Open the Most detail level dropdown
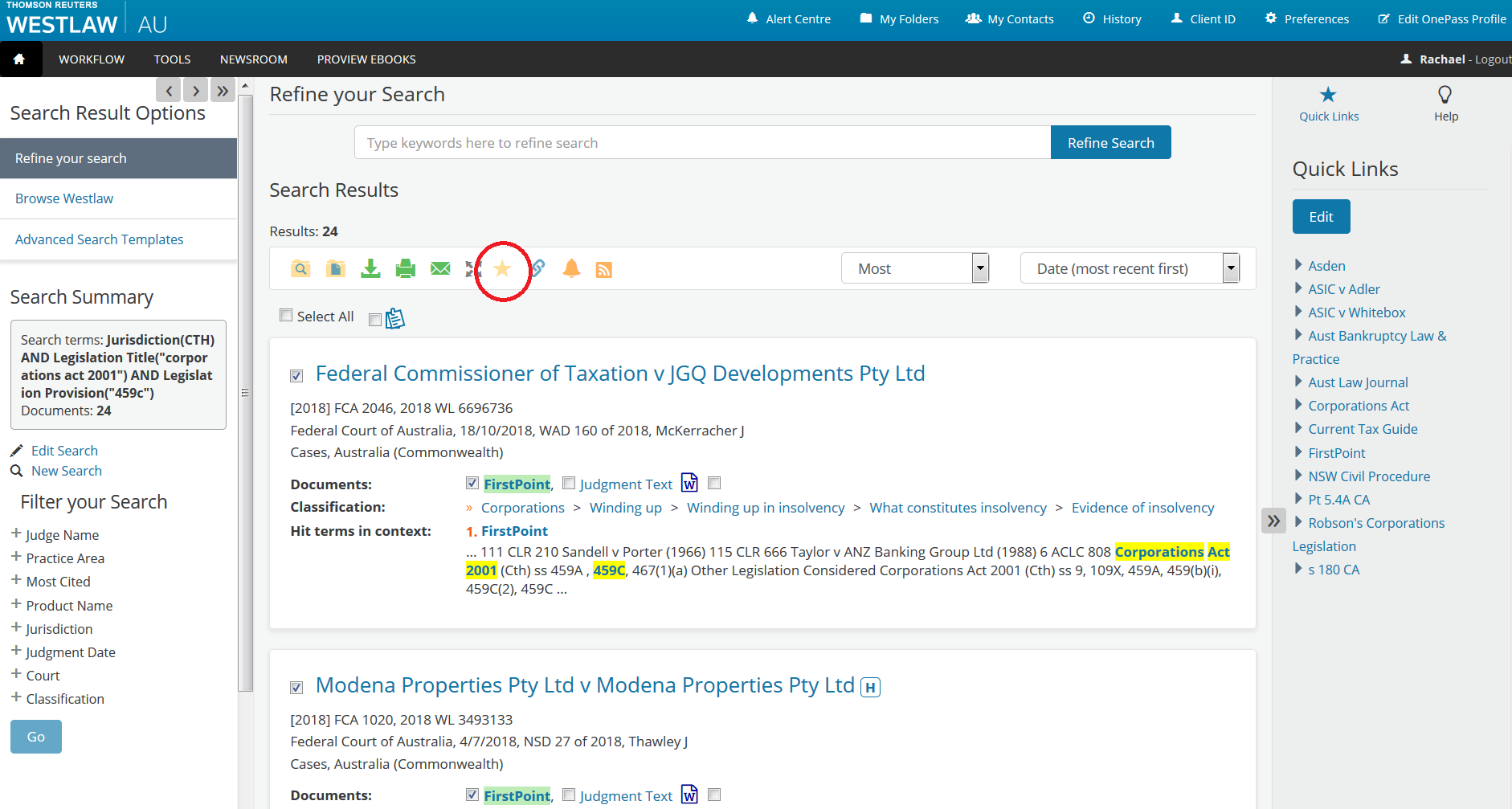The height and width of the screenshot is (809, 1512). point(915,268)
